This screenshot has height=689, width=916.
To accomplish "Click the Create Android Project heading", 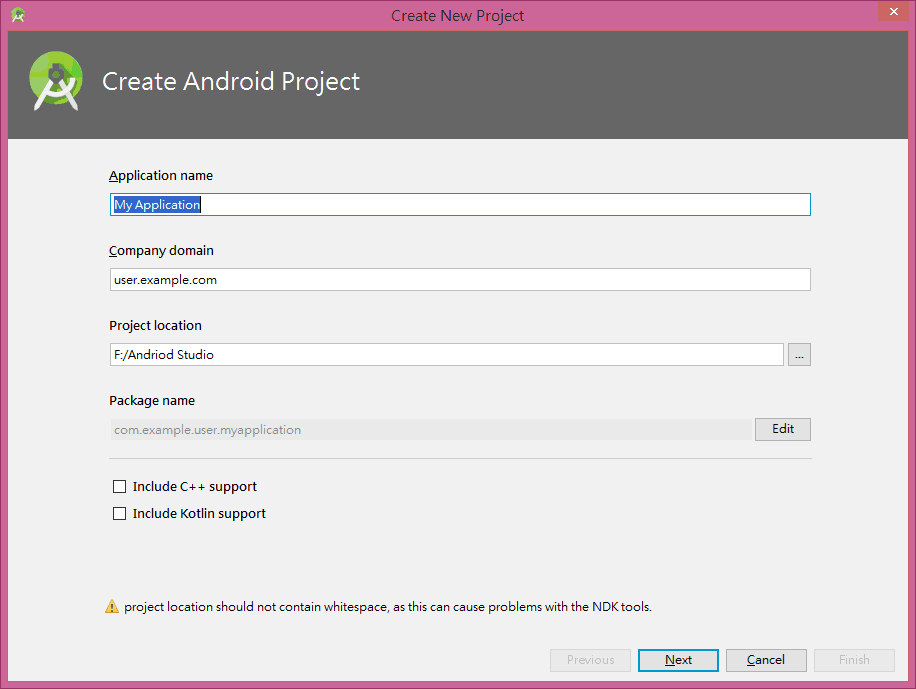I will [231, 81].
